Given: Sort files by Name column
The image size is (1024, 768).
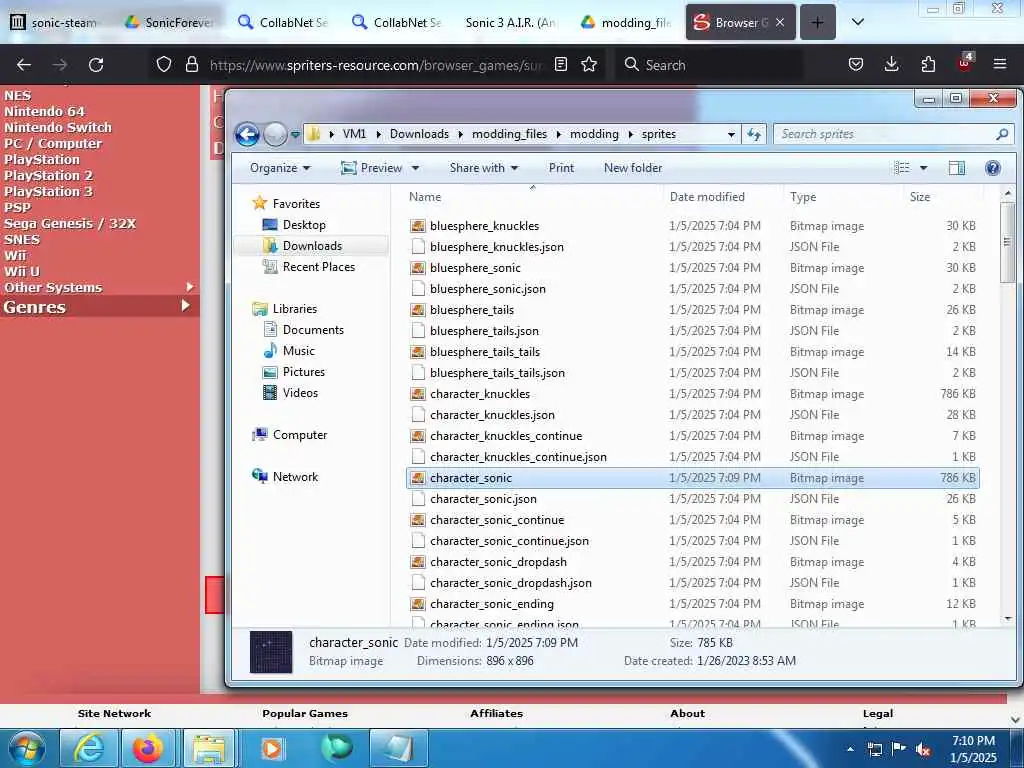Looking at the screenshot, I should pyautogui.click(x=425, y=197).
